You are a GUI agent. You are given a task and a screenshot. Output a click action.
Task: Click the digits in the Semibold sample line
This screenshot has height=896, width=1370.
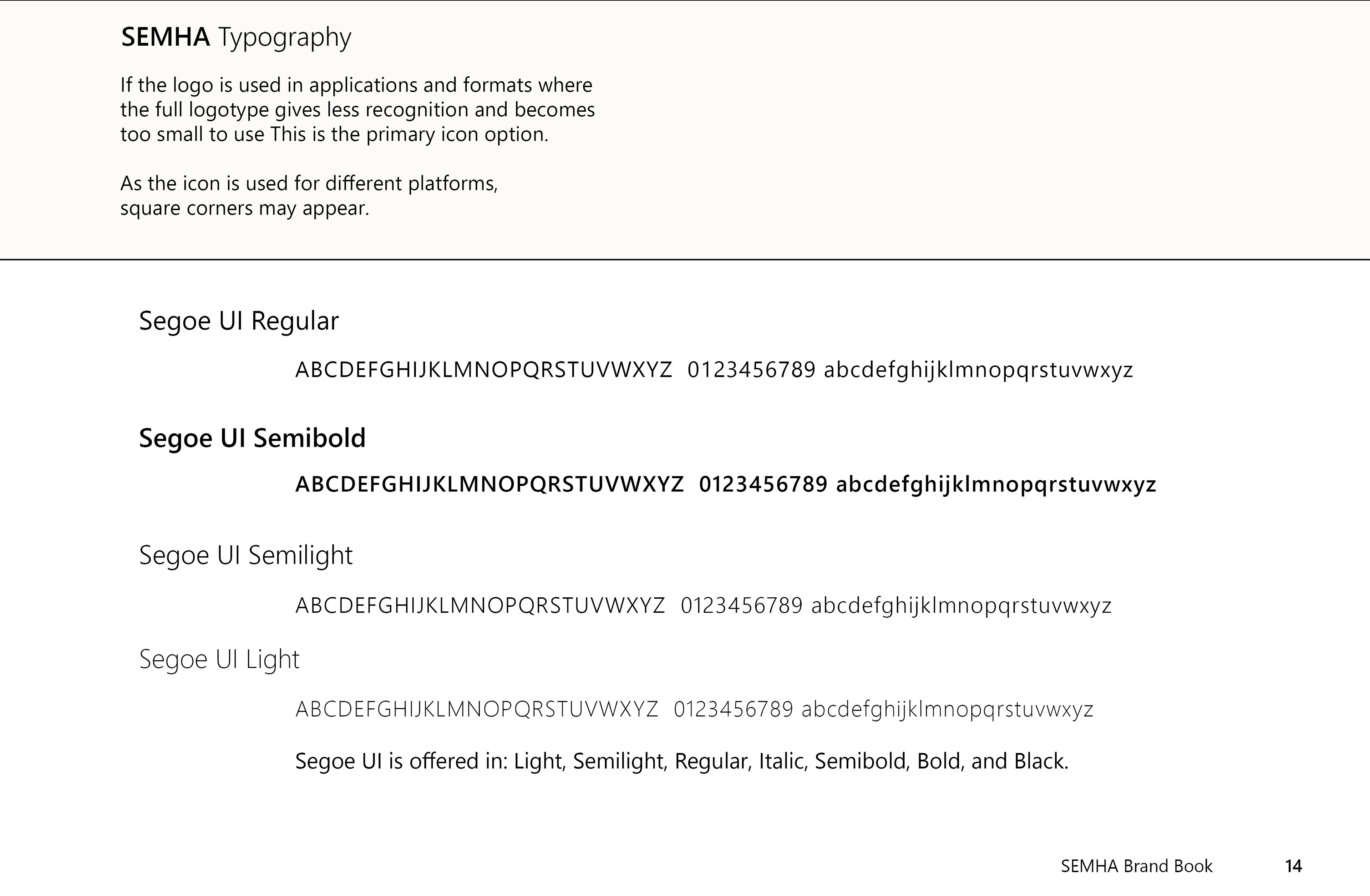point(763,485)
